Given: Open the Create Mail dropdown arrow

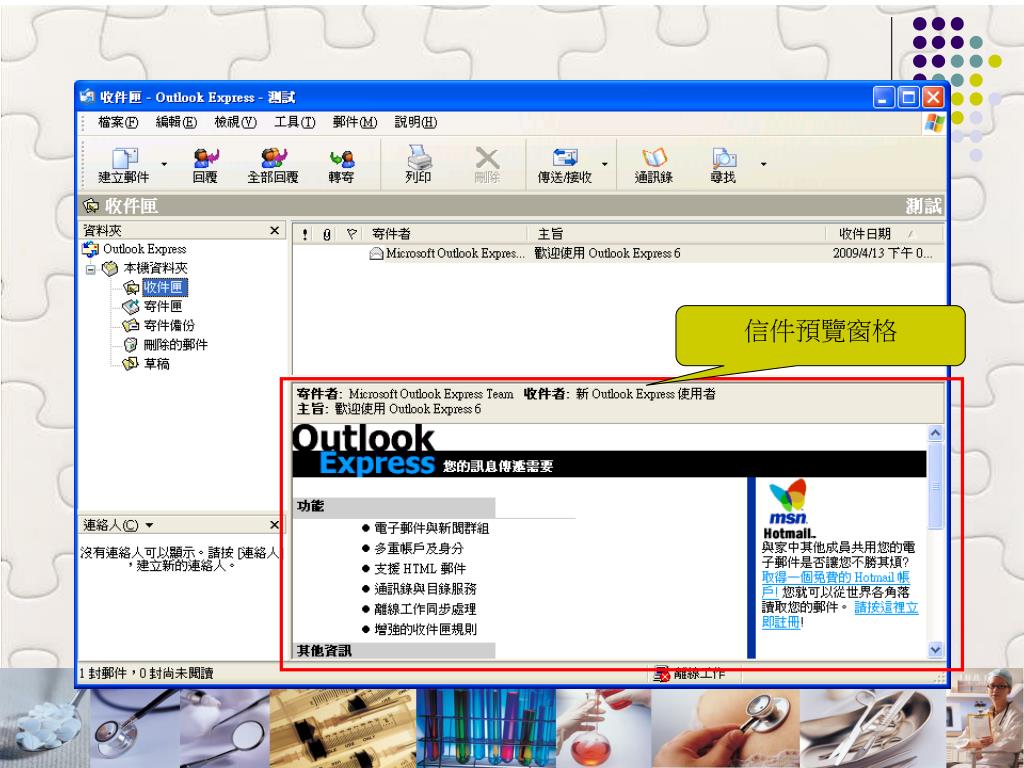Looking at the screenshot, I should (164, 165).
